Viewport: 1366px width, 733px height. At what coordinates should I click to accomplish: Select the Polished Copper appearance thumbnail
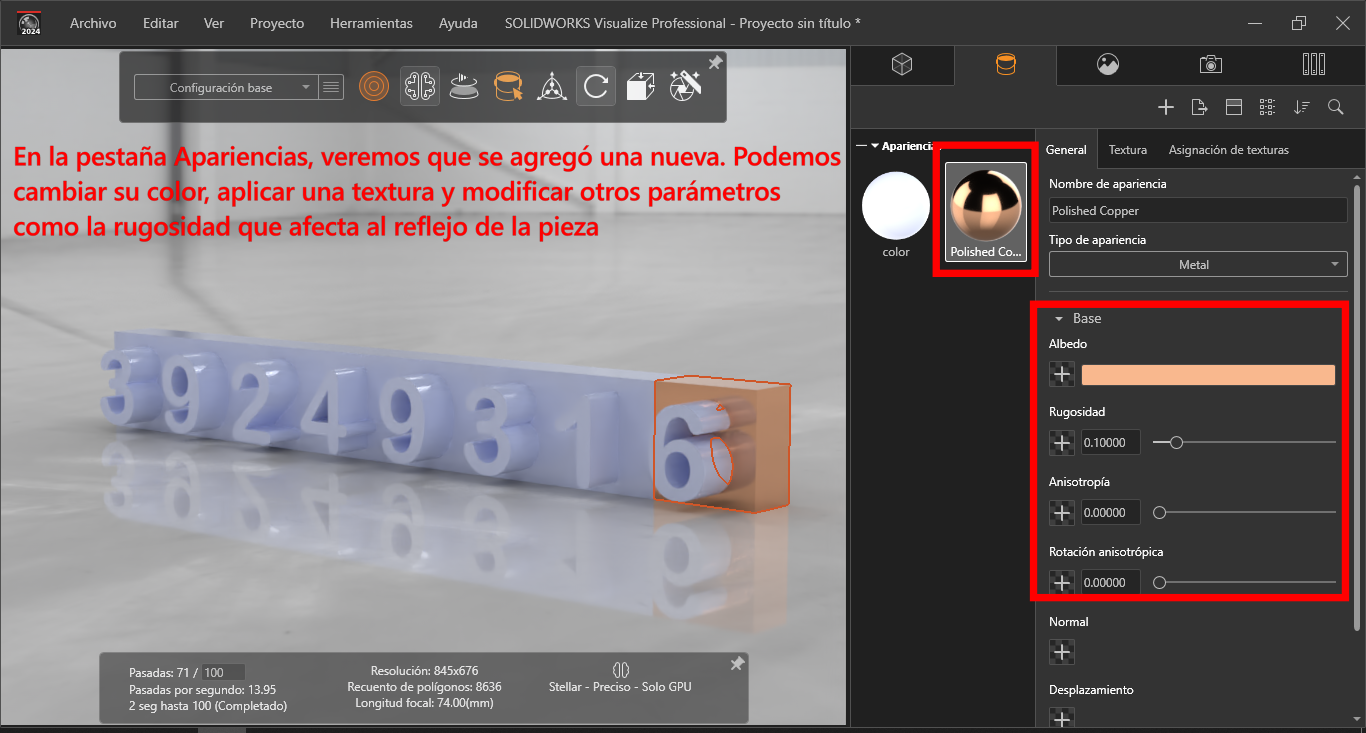(986, 211)
